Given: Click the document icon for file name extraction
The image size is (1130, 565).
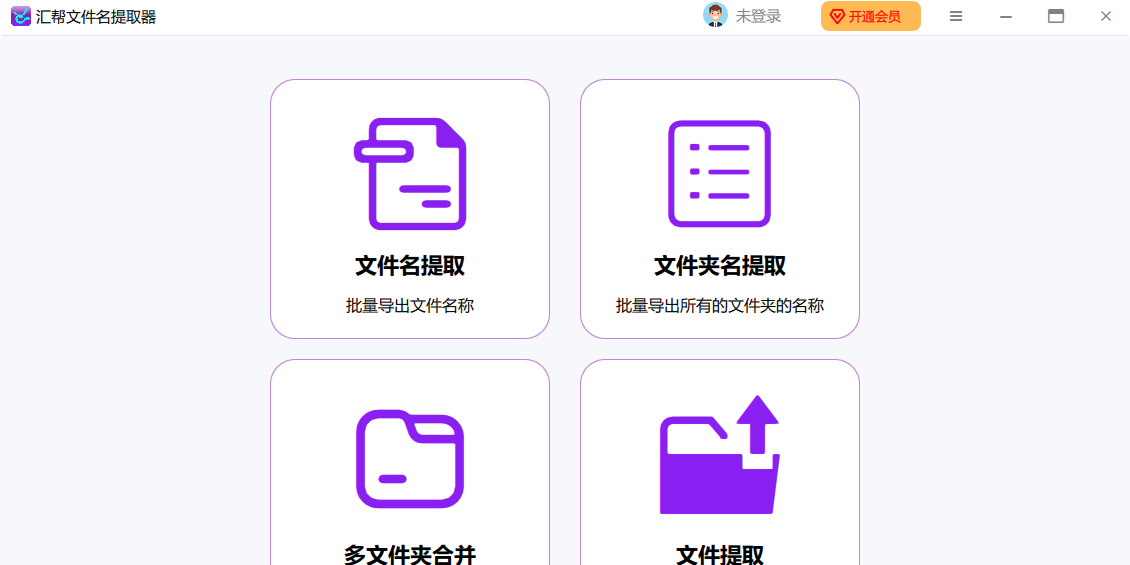Looking at the screenshot, I should tap(410, 174).
